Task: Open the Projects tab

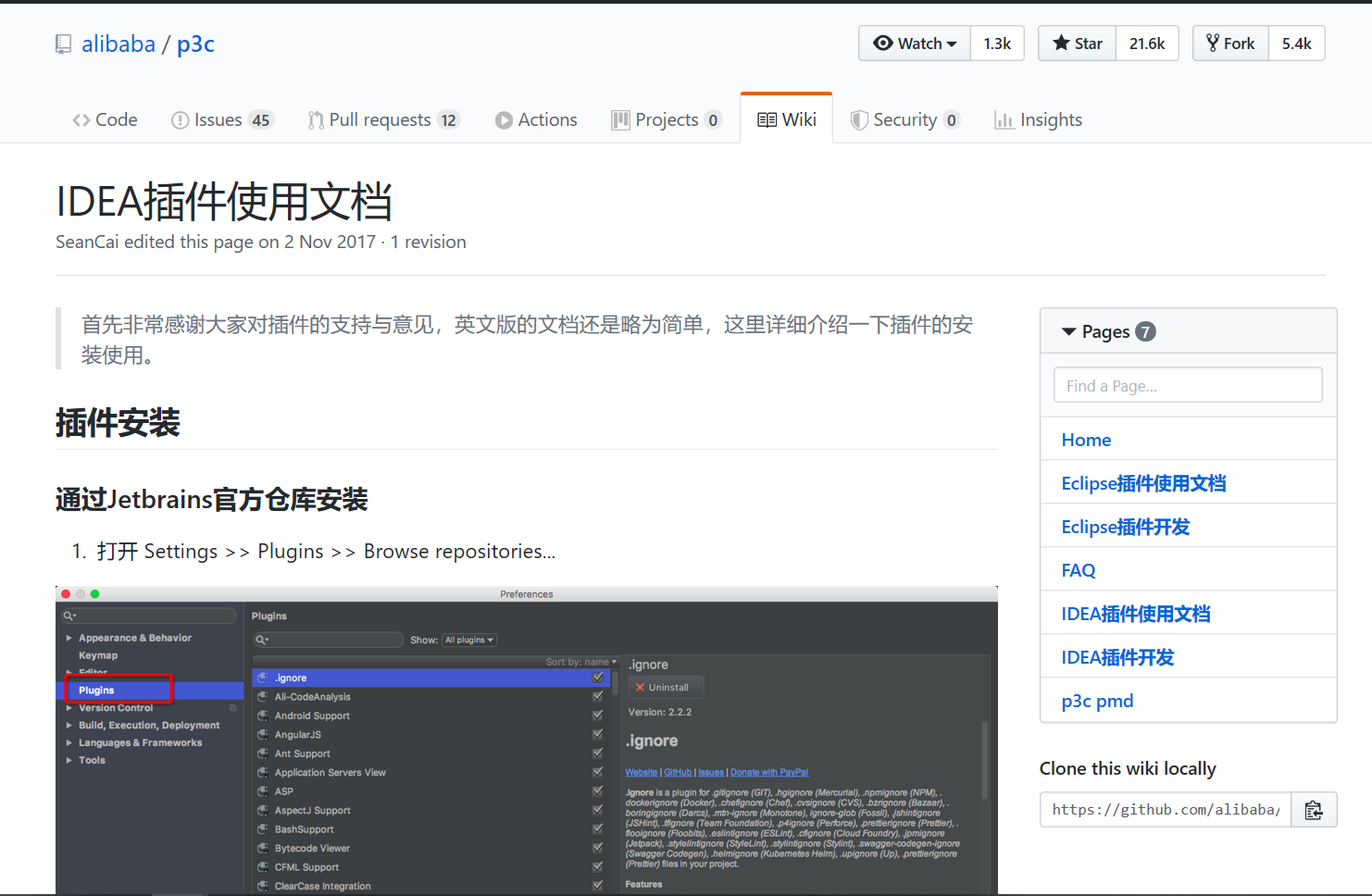Action: [667, 119]
